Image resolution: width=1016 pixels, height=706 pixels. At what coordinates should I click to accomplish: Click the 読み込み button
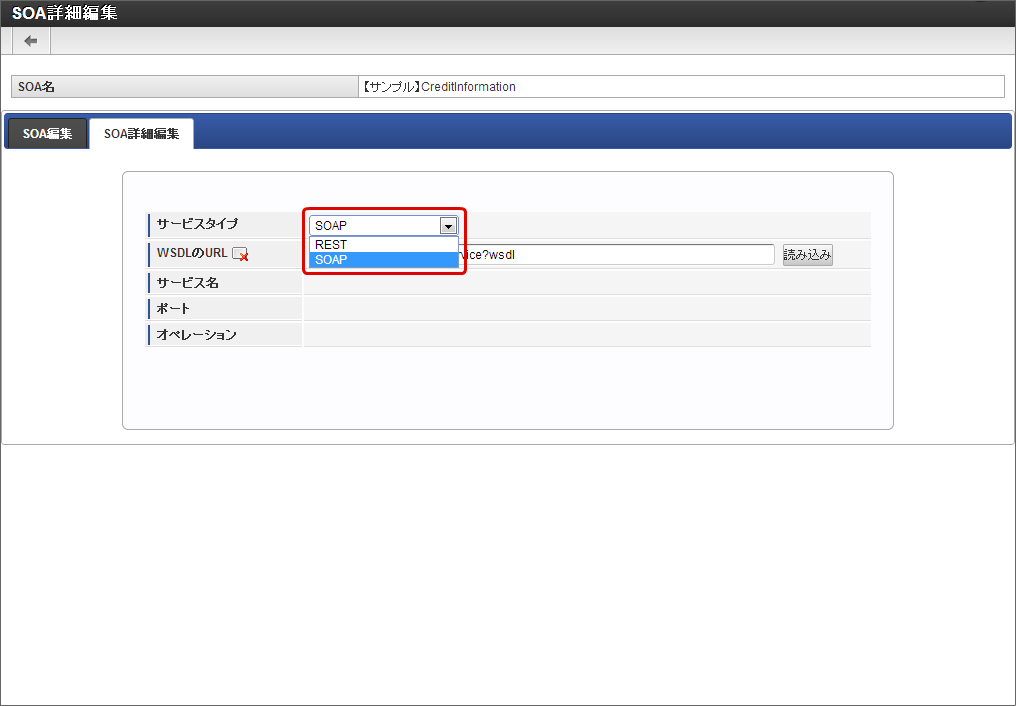(807, 255)
